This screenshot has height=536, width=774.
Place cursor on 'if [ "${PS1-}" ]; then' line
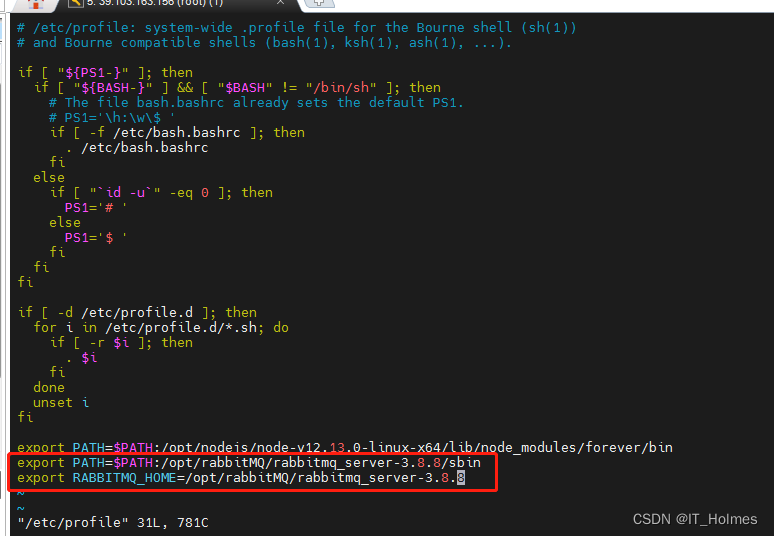(105, 73)
